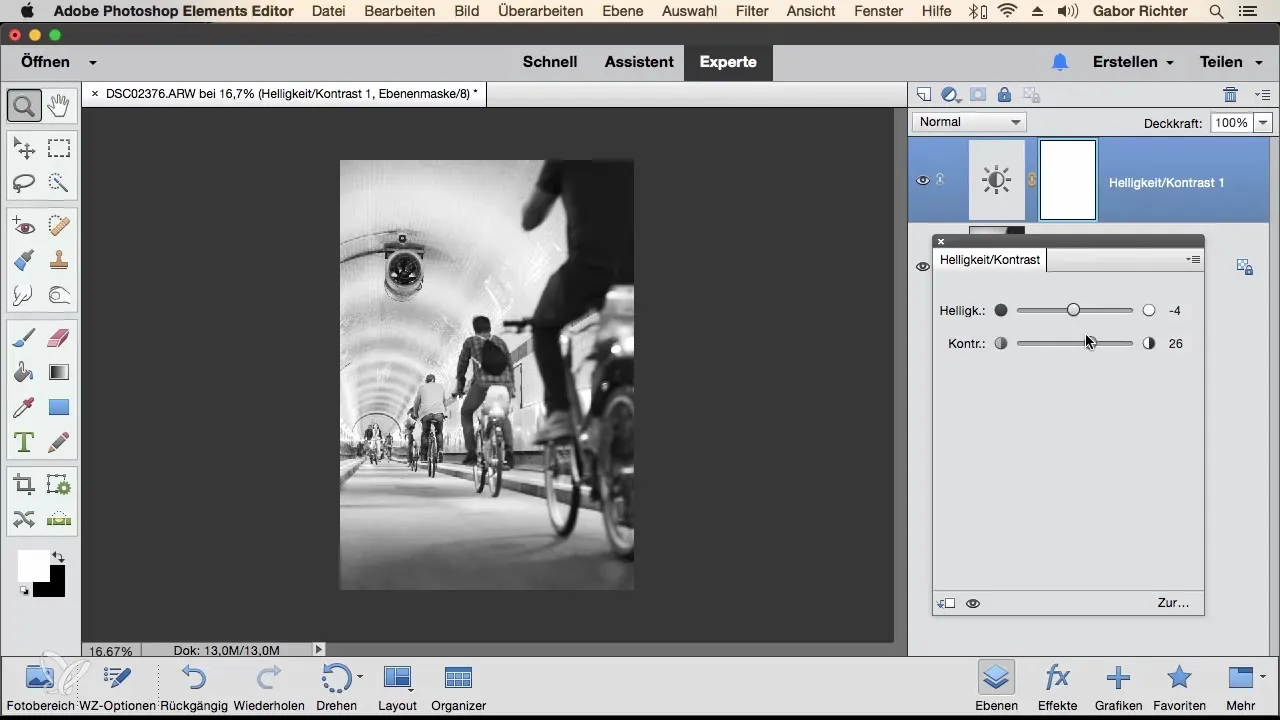Open the notifications bell
The image size is (1280, 720).
(1060, 62)
